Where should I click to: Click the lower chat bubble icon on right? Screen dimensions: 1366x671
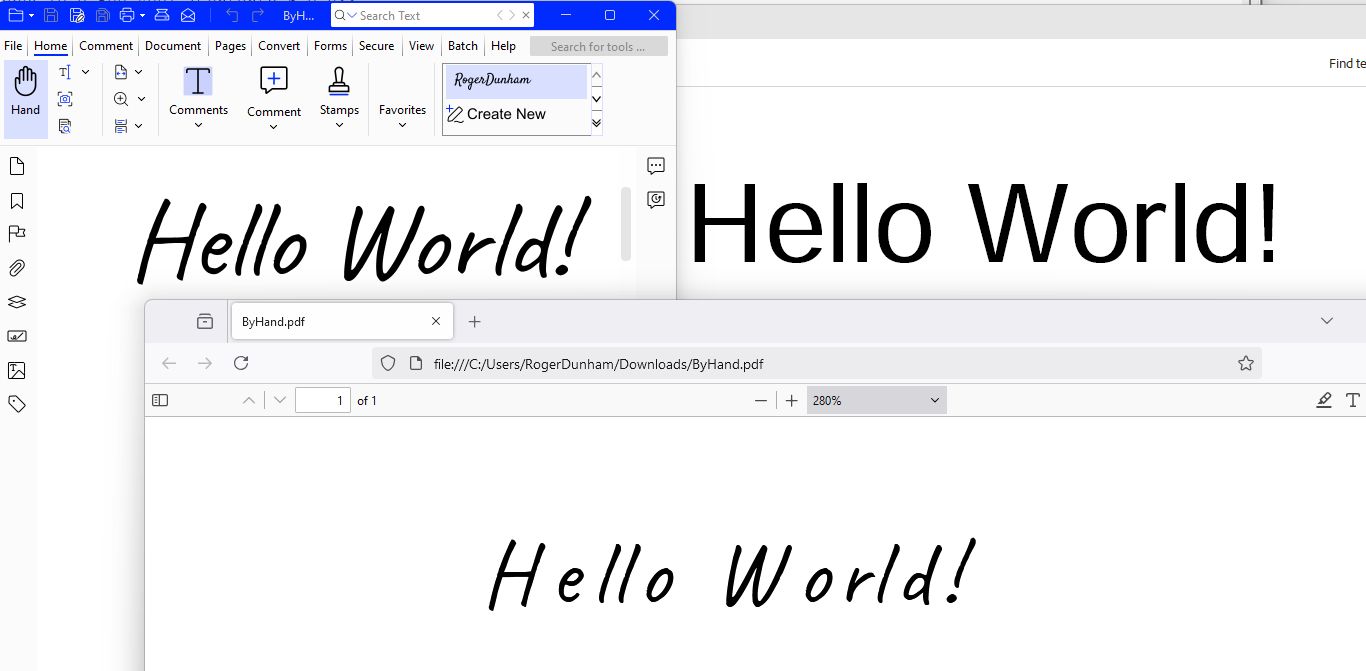click(656, 199)
